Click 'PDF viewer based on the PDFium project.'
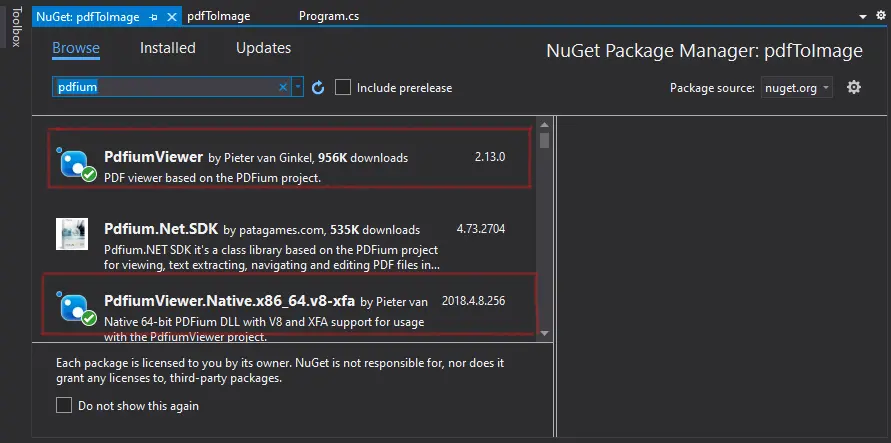The height and width of the screenshot is (443, 891). (213, 178)
